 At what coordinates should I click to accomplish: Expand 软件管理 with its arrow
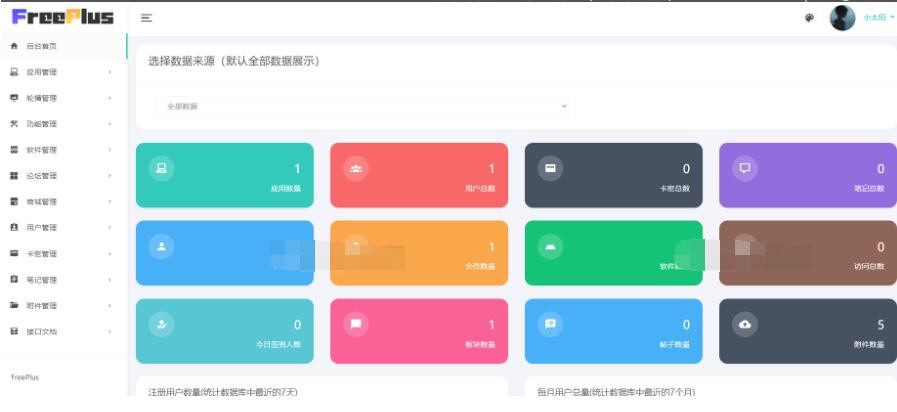pos(109,150)
